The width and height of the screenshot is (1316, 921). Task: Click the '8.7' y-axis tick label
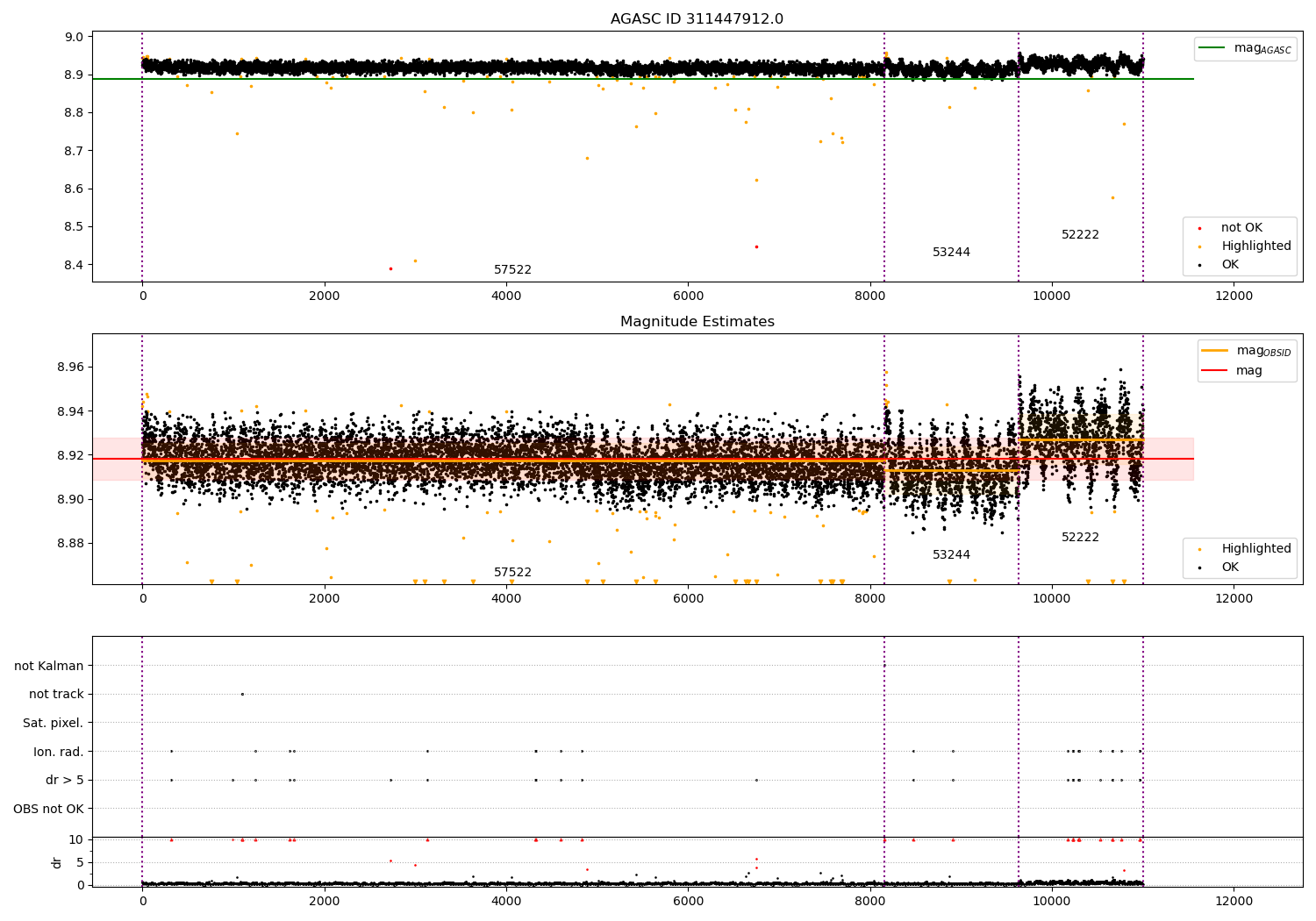pyautogui.click(x=75, y=151)
